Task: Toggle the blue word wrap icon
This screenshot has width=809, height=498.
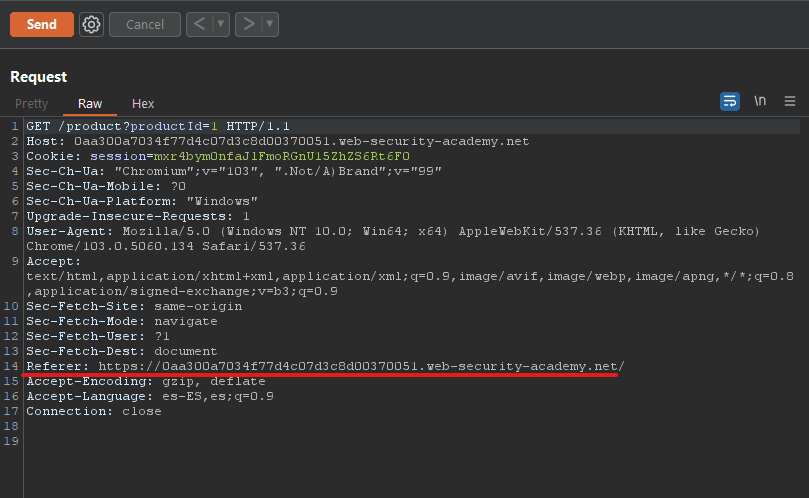Action: [730, 101]
